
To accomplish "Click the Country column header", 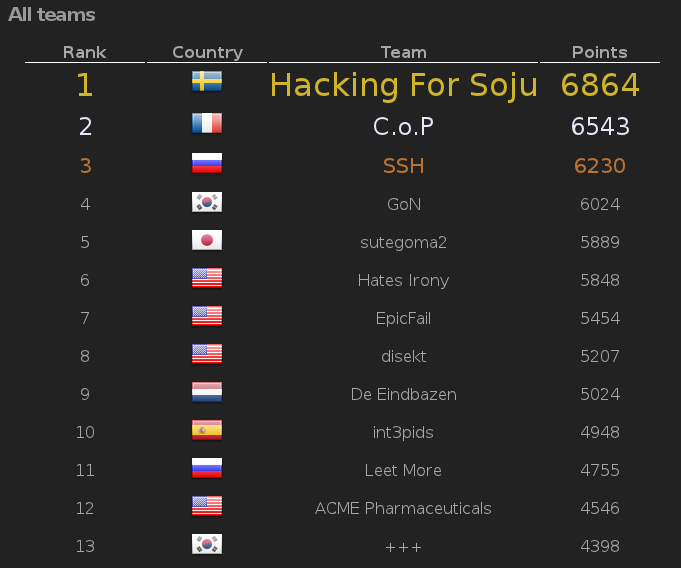I will 207,53.
